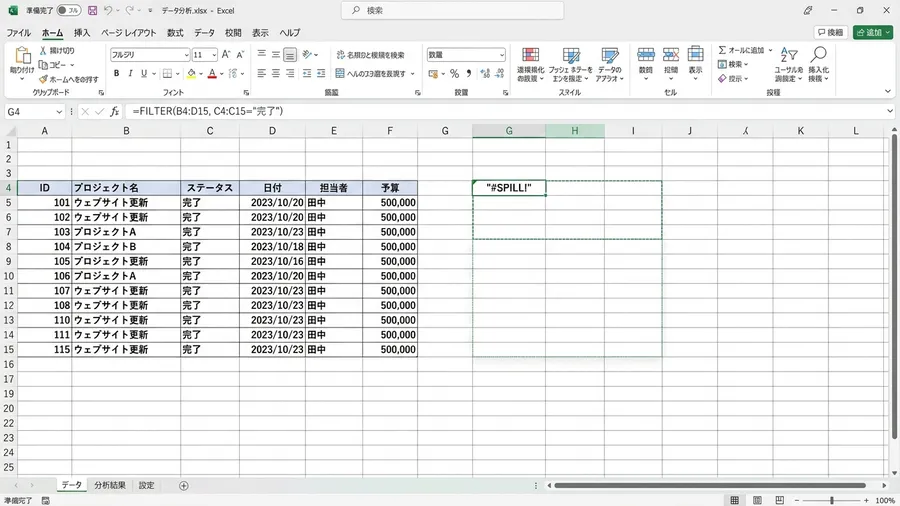Apply middle vertical alignment

(x=276, y=55)
